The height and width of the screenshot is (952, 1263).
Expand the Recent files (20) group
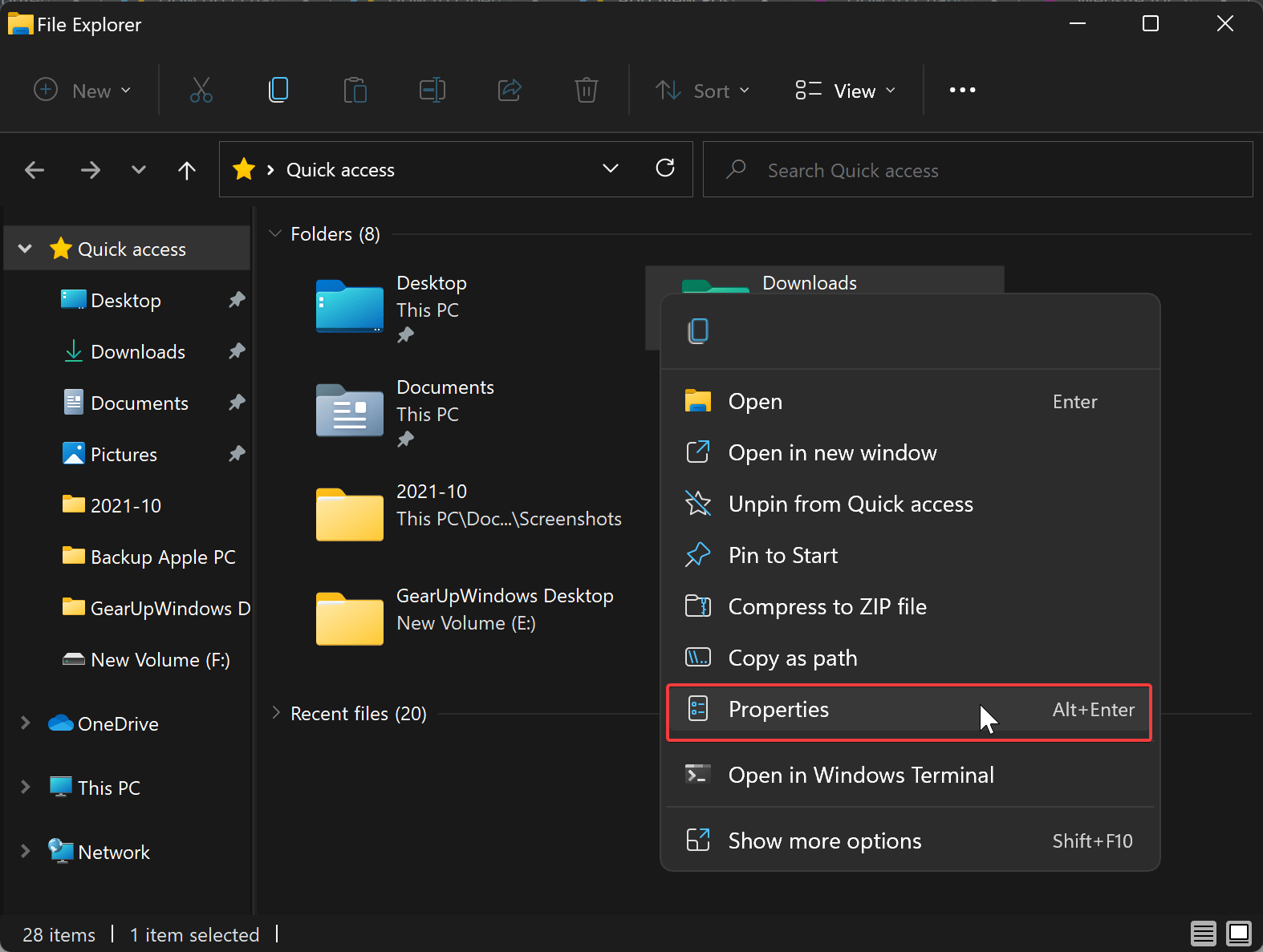pos(275,713)
